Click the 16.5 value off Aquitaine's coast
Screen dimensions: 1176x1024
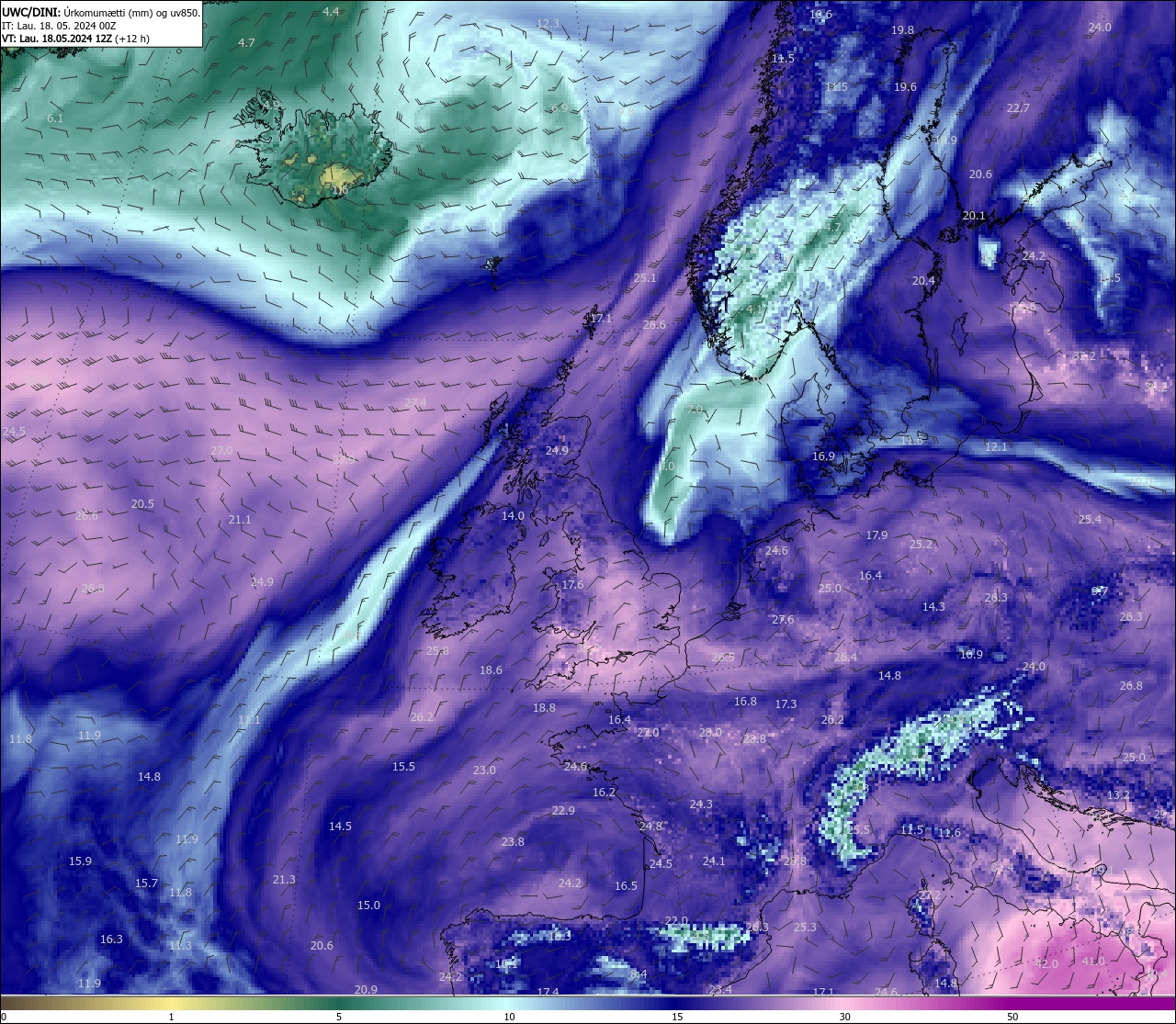(x=626, y=886)
